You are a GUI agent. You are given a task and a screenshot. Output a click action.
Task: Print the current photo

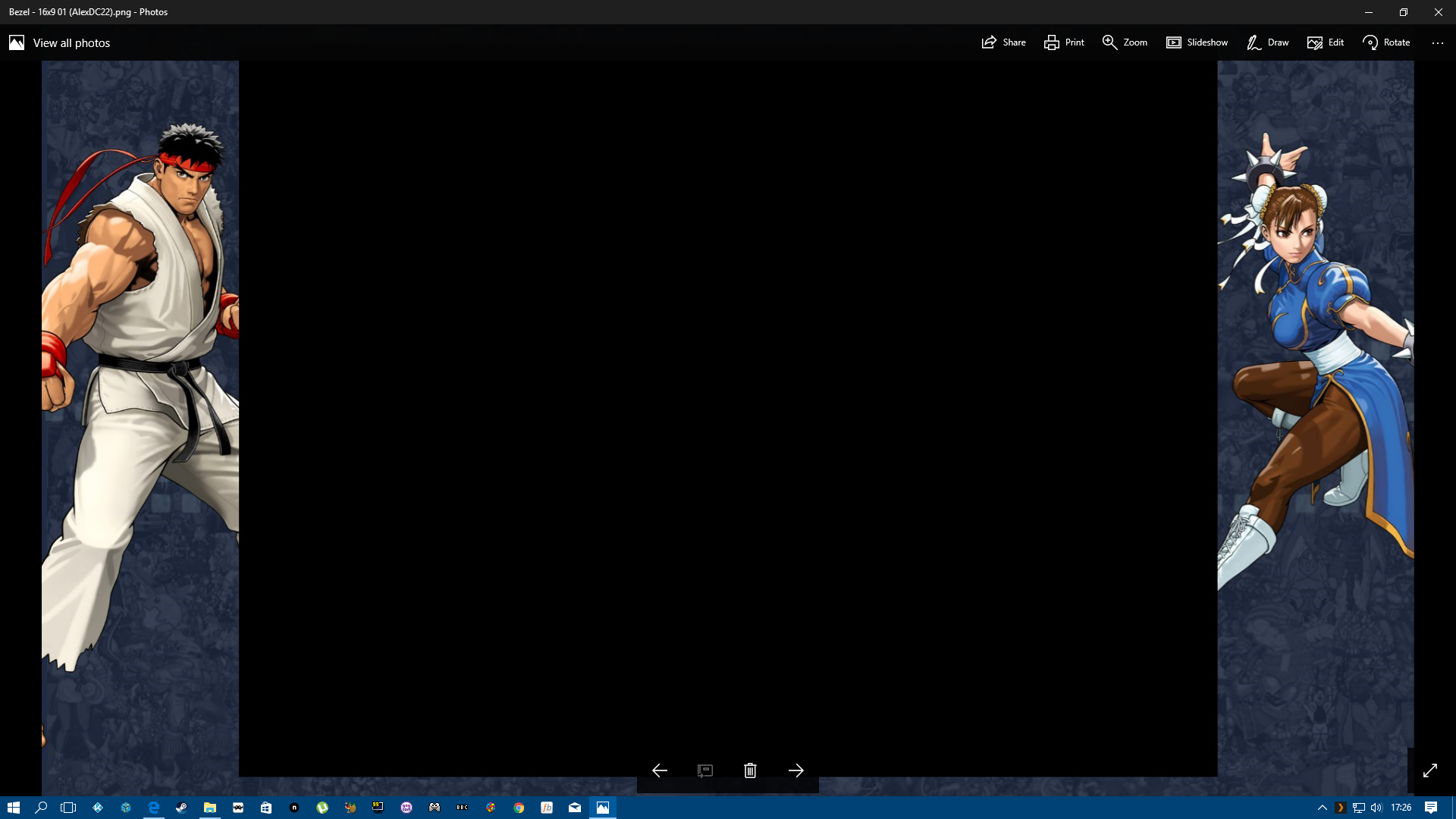1064,42
